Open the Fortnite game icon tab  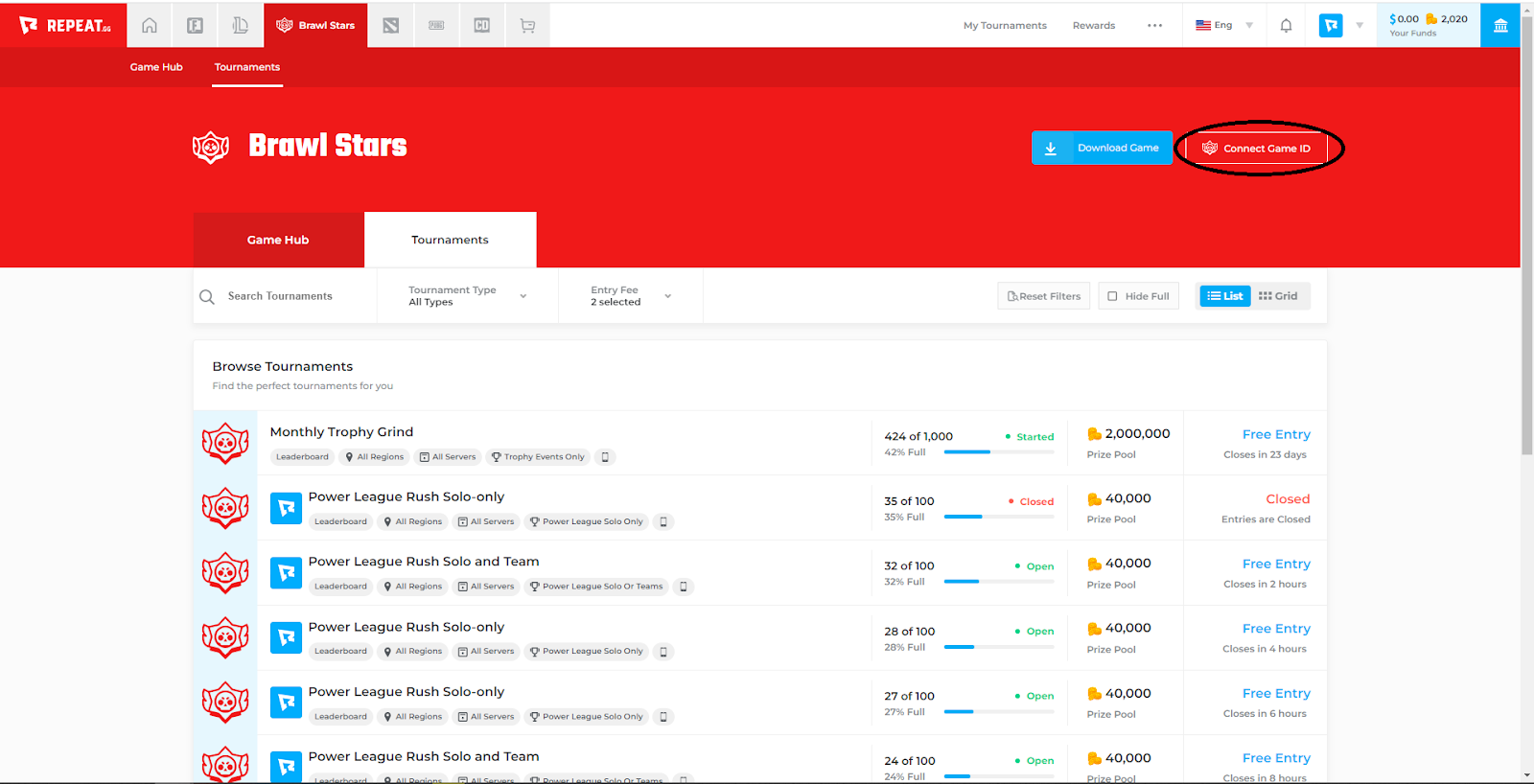[195, 26]
